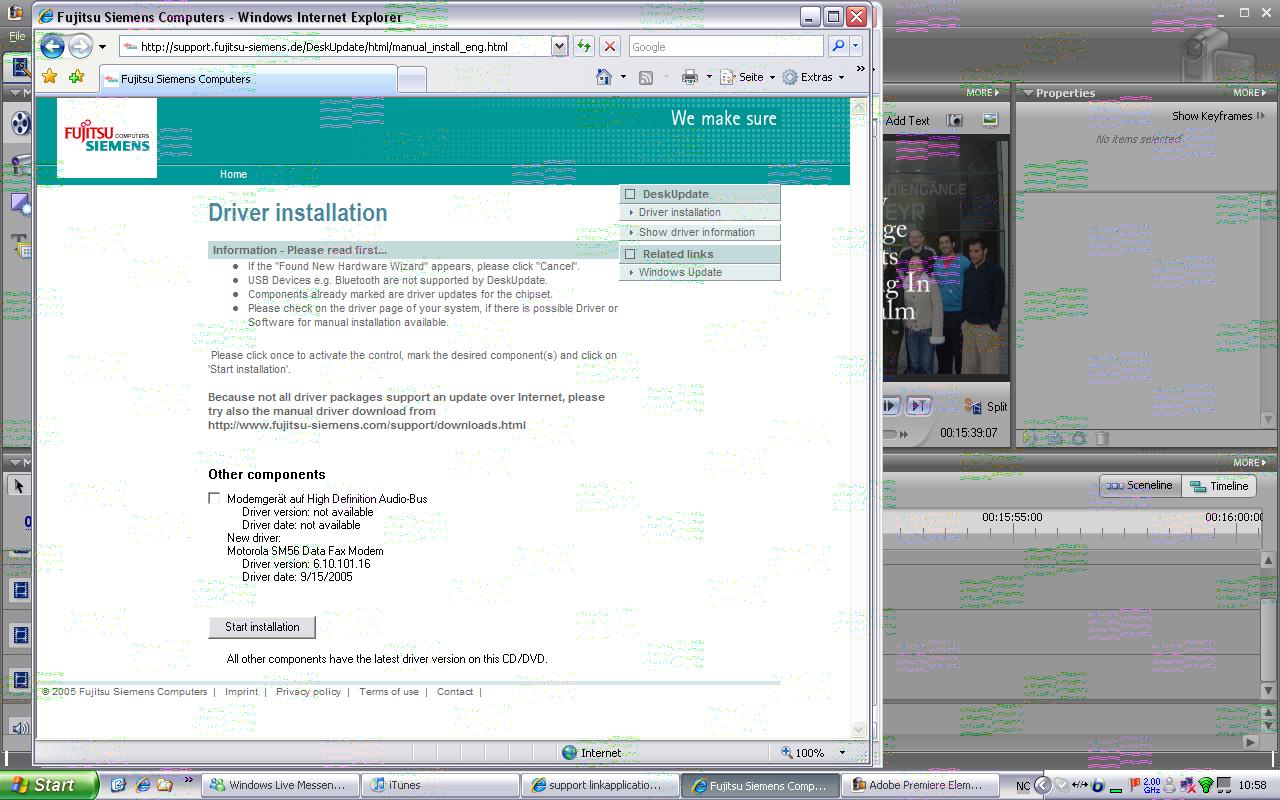Open the Print options dropdown arrow
Image resolution: width=1280 pixels, height=800 pixels.
click(x=709, y=77)
